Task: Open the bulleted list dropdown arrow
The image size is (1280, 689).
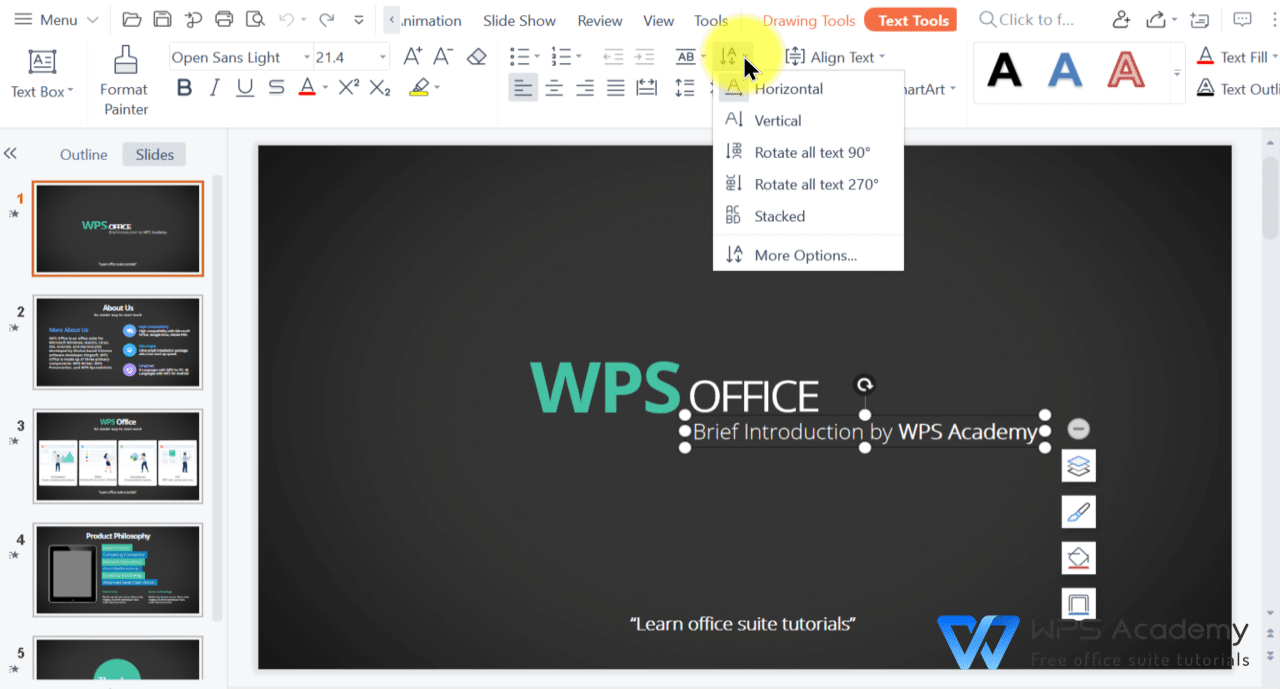Action: click(537, 57)
